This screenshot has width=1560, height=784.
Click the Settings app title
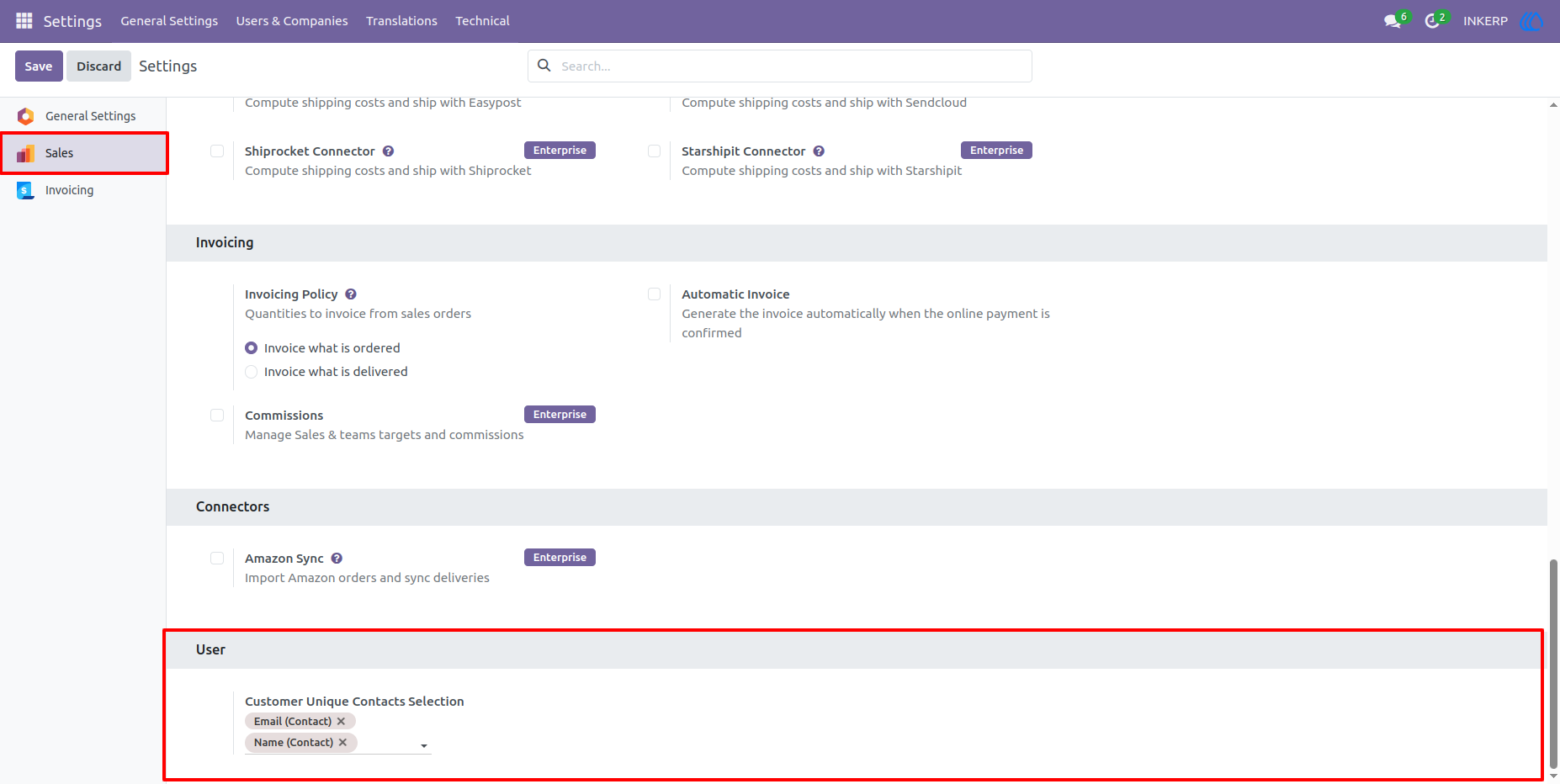tap(72, 21)
